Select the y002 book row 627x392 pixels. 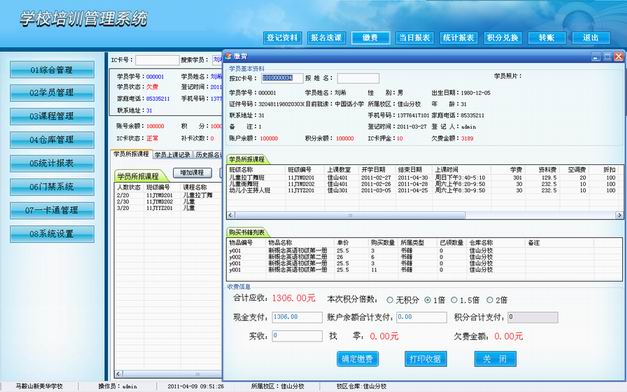424,257
